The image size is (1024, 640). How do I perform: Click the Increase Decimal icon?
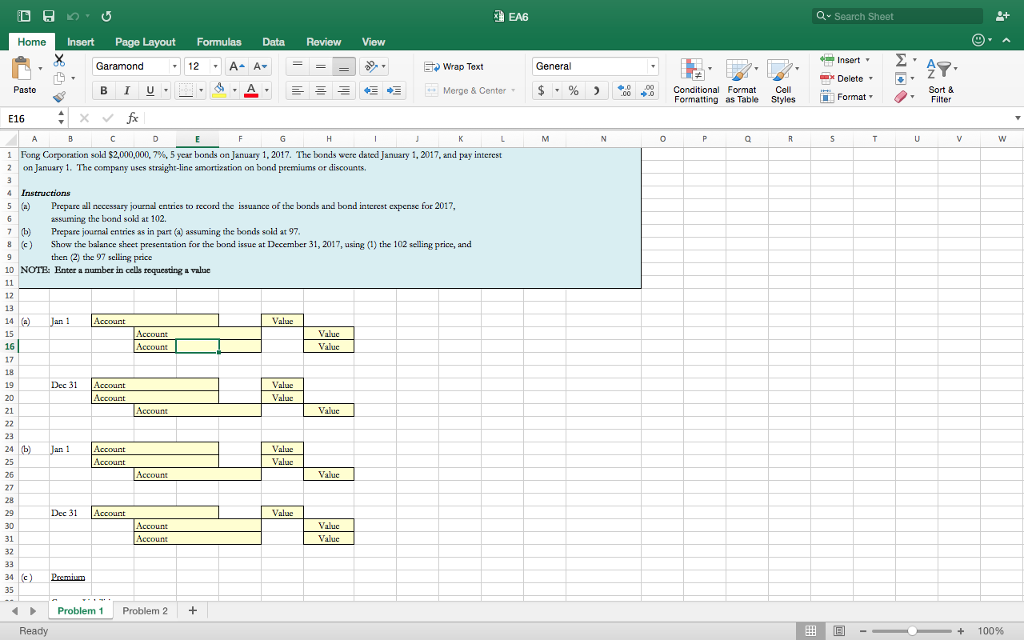625,93
